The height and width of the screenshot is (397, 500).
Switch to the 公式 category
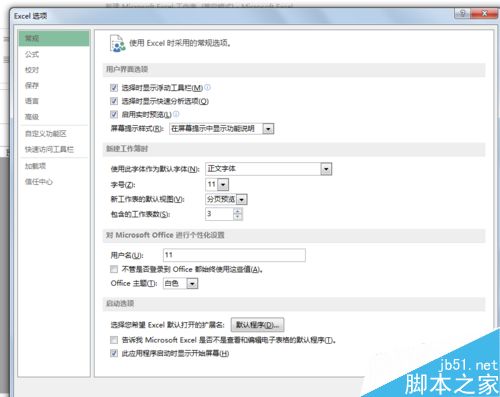pyautogui.click(x=54, y=54)
